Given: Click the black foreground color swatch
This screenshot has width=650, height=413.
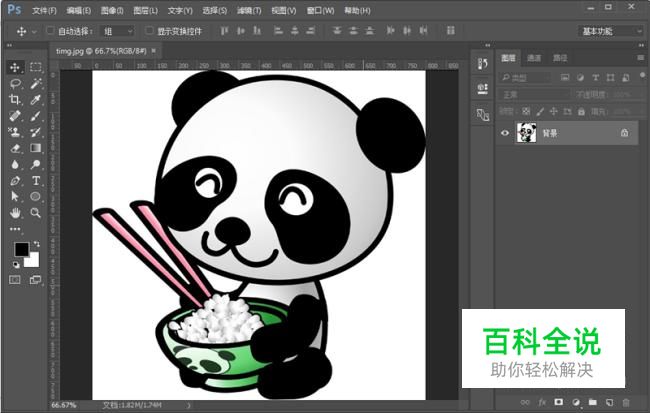Looking at the screenshot, I should coord(22,249).
